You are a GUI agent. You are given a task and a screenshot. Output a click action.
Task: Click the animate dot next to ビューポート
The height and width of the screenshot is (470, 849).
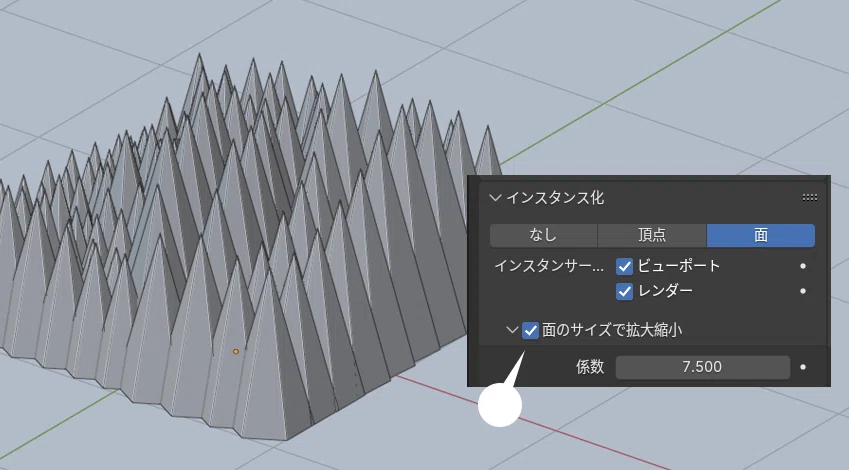point(803,266)
